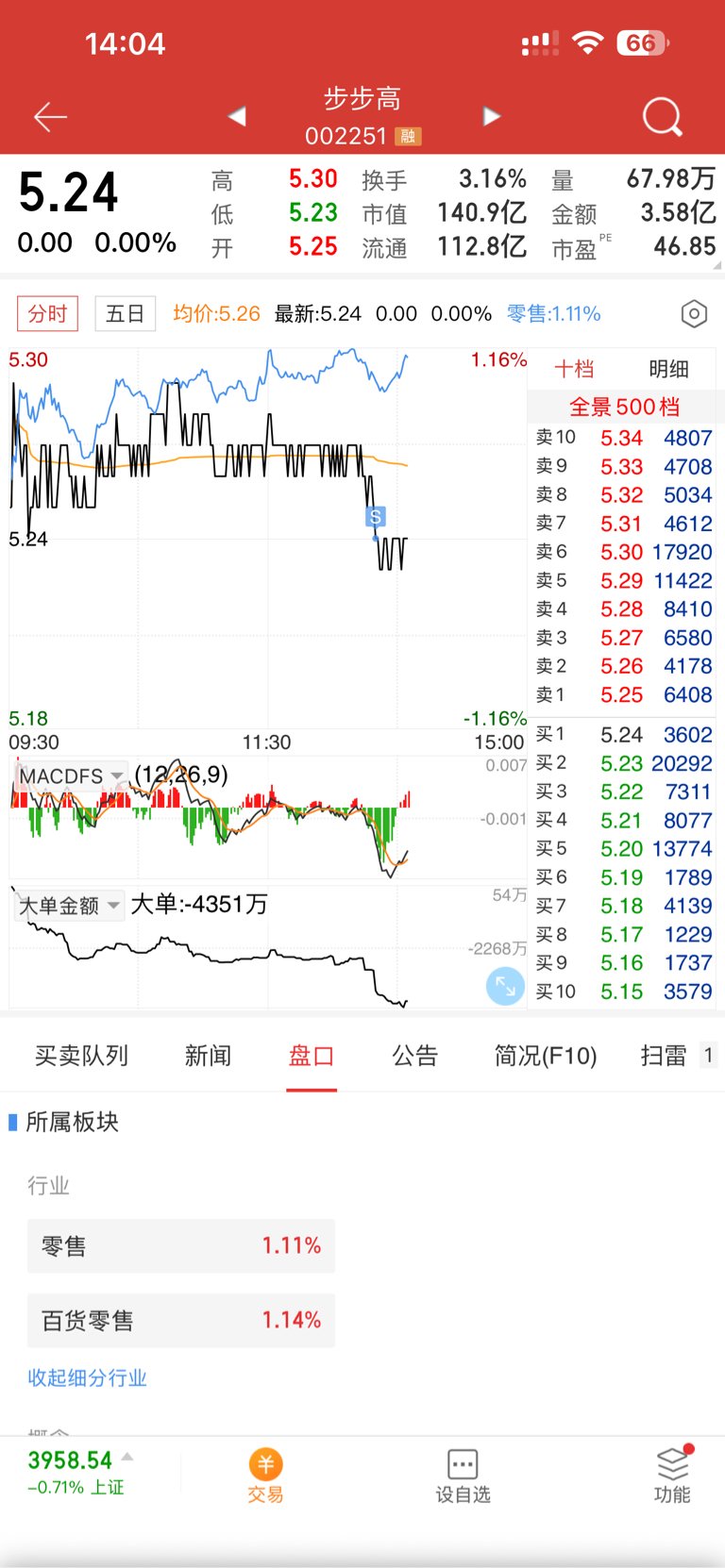Open 买卖队列 tab
The image size is (725, 1568).
tap(81, 1056)
